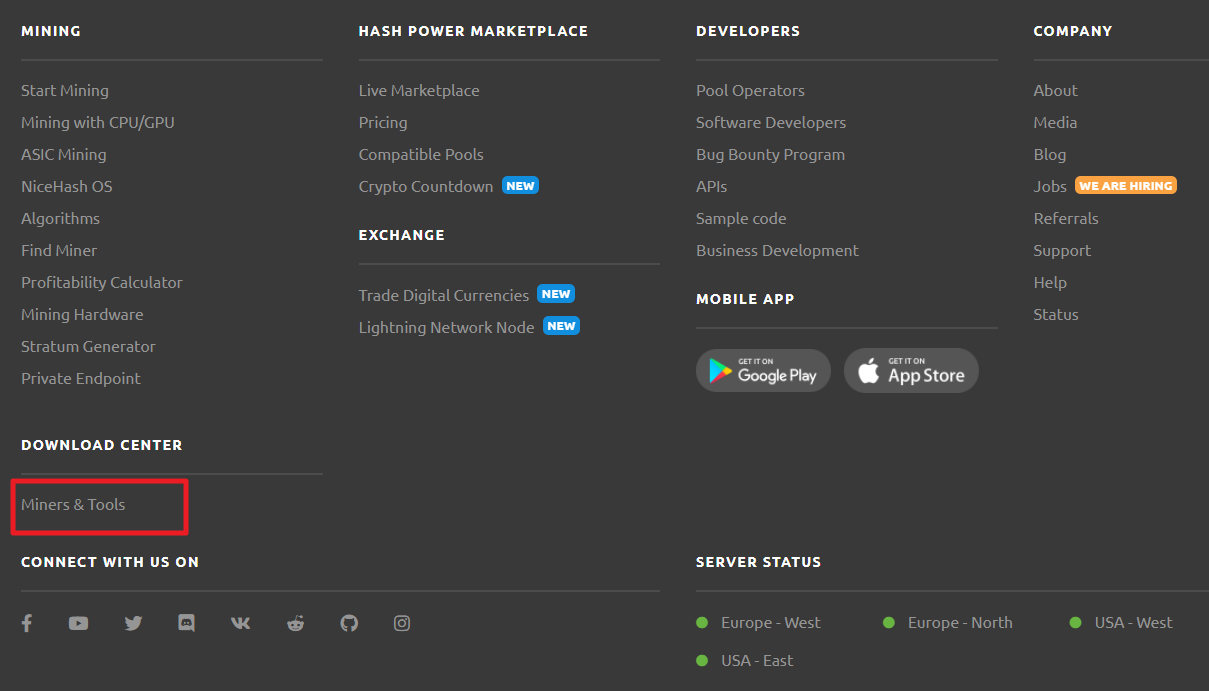Go to the Media page

[x=1055, y=122]
